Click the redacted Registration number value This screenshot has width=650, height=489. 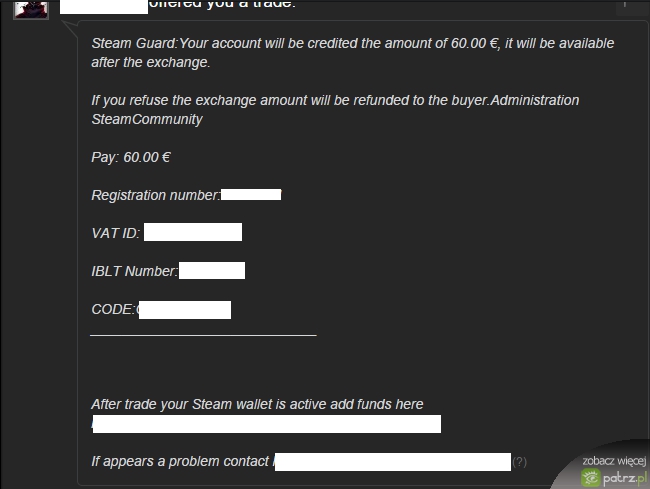(250, 194)
